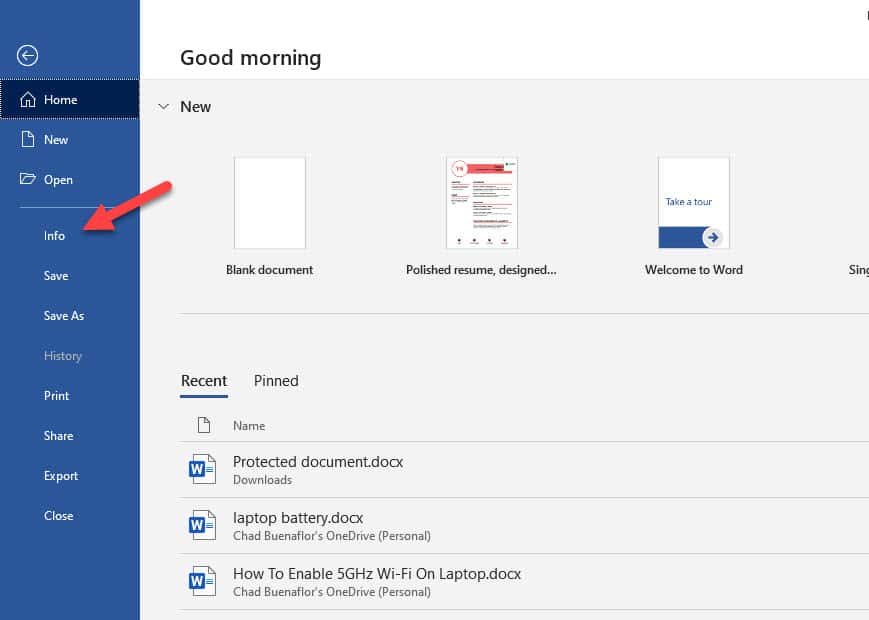Collapse the New section chevron

[x=163, y=106]
